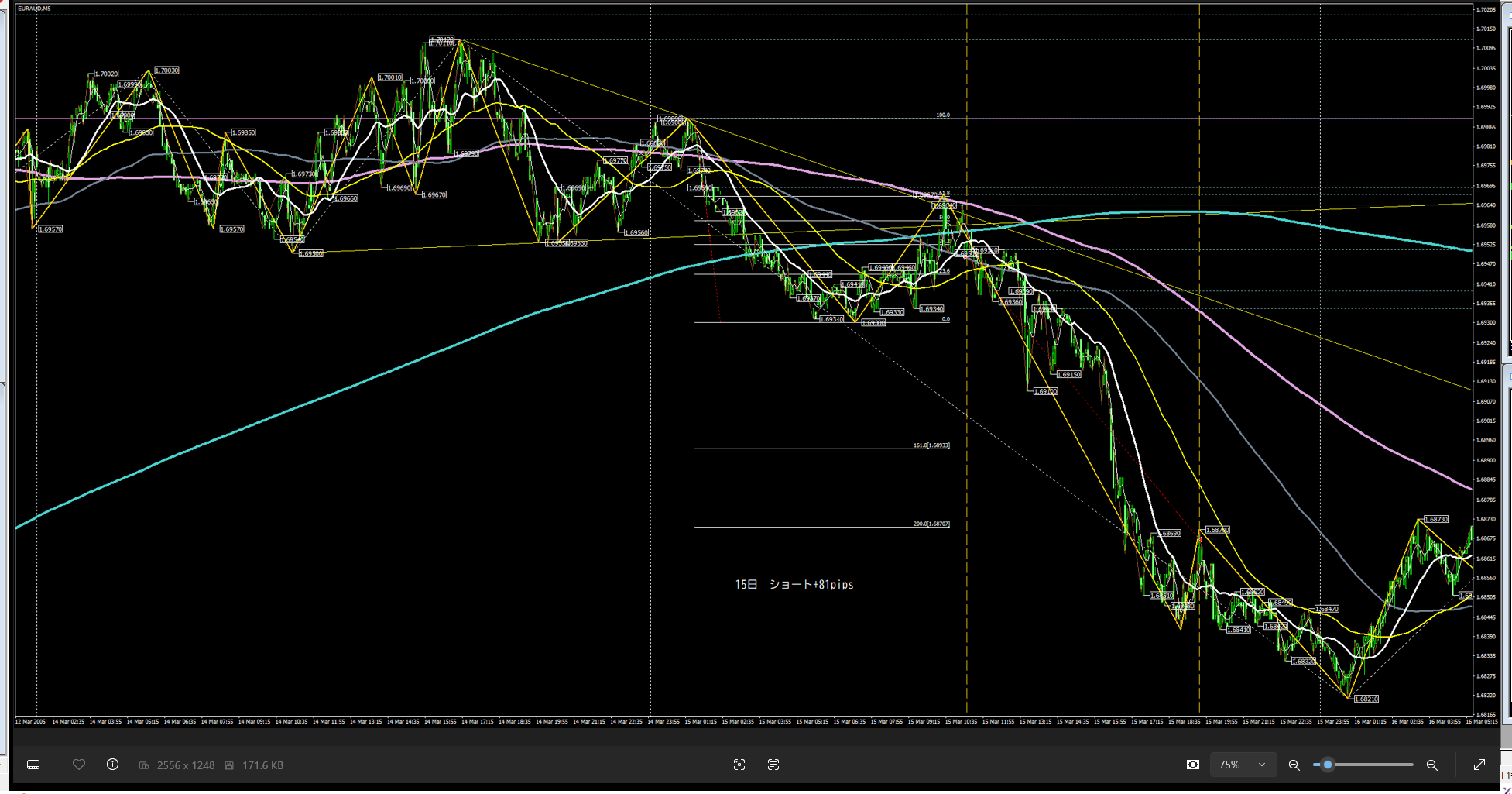Click the 1.68470 price label
Image resolution: width=1512 pixels, height=794 pixels.
(1327, 609)
